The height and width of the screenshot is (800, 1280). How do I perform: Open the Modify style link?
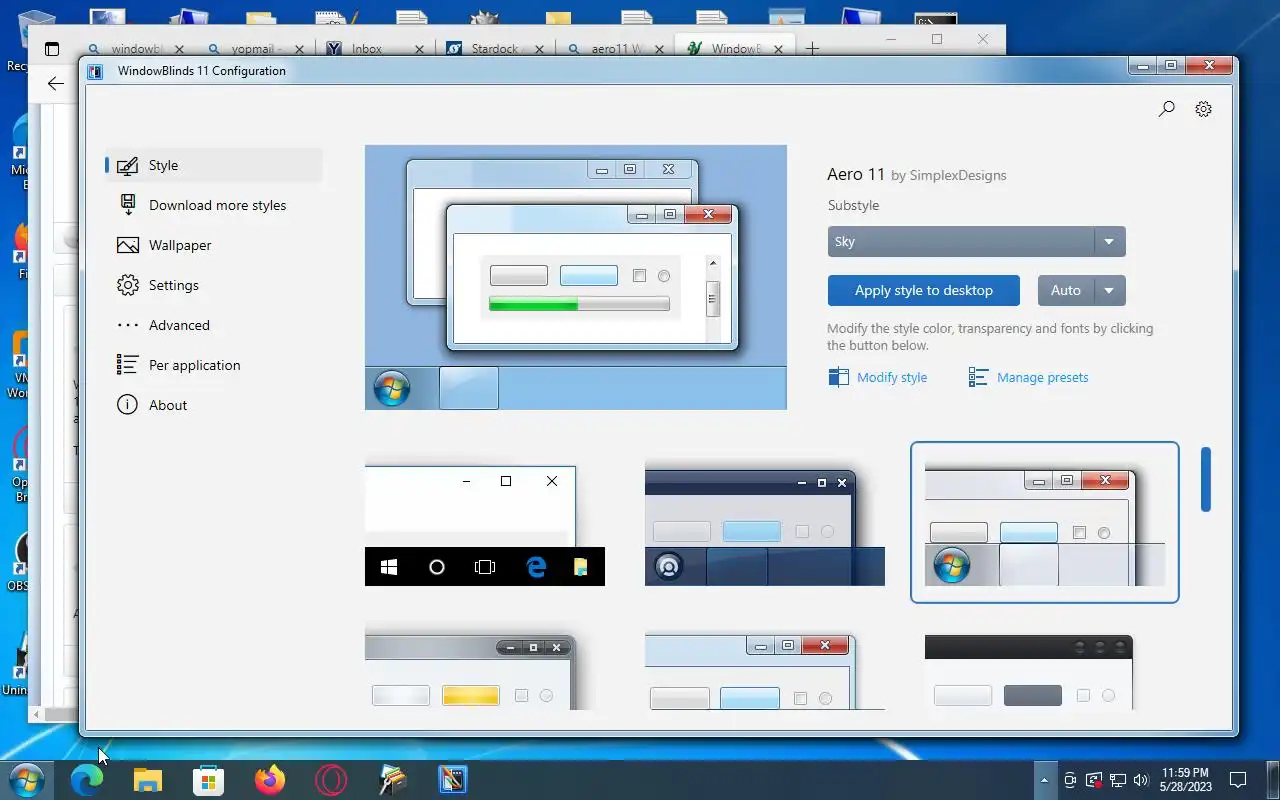tap(892, 377)
